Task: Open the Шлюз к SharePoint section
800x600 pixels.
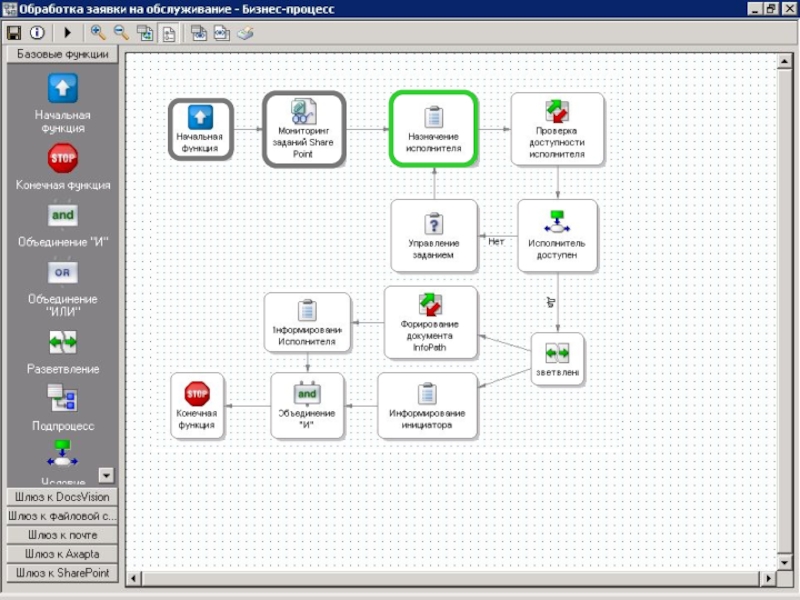Action: pos(62,573)
